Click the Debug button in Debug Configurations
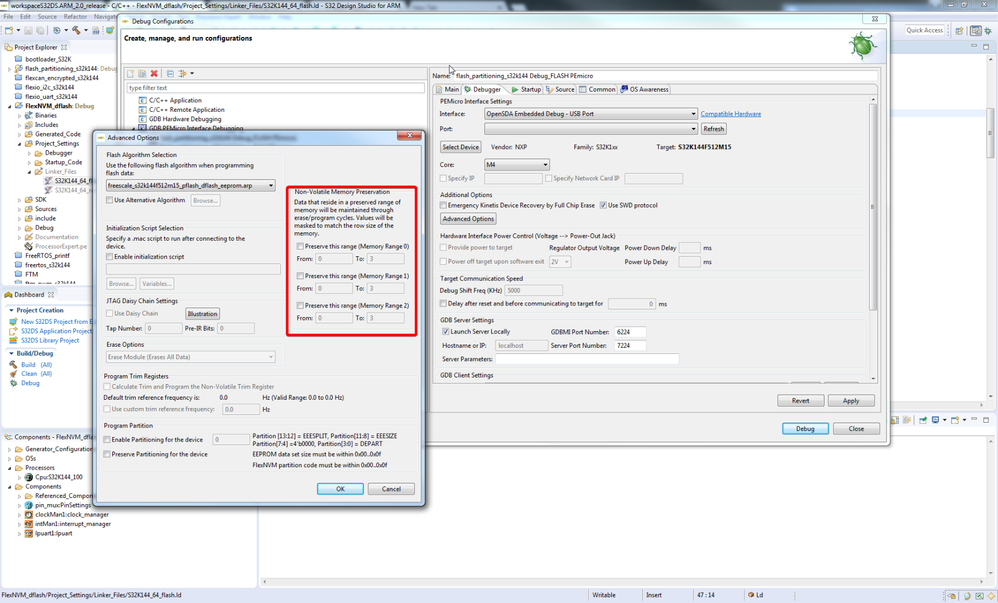Image resolution: width=998 pixels, height=603 pixels. 805,429
